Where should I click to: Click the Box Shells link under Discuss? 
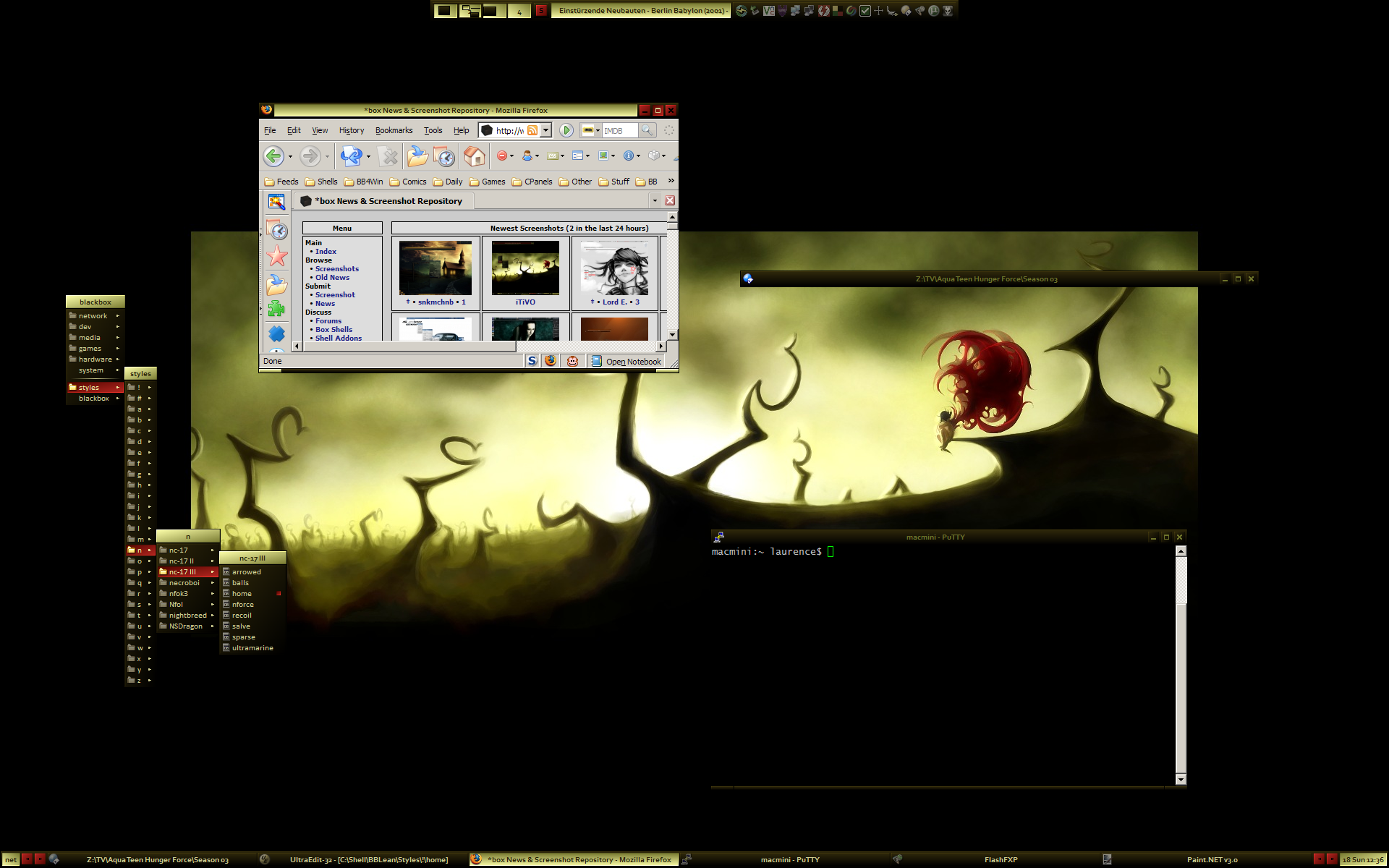coord(334,329)
